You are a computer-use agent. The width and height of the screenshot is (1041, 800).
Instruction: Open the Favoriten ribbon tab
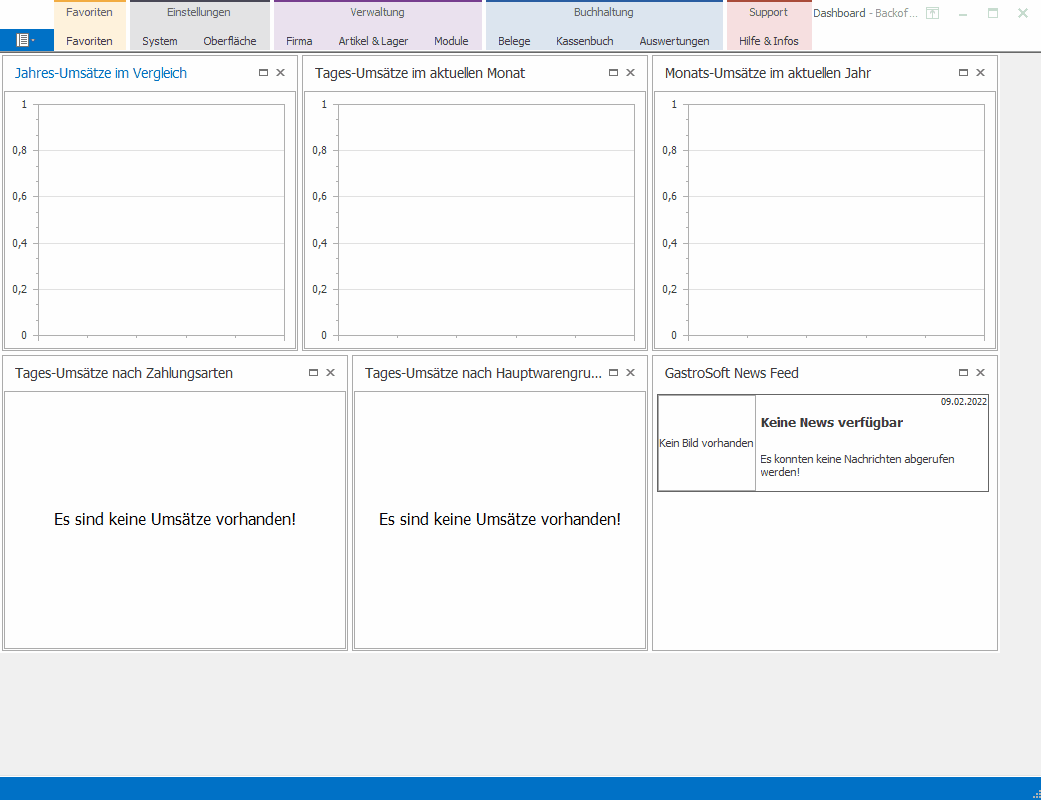coord(89,41)
